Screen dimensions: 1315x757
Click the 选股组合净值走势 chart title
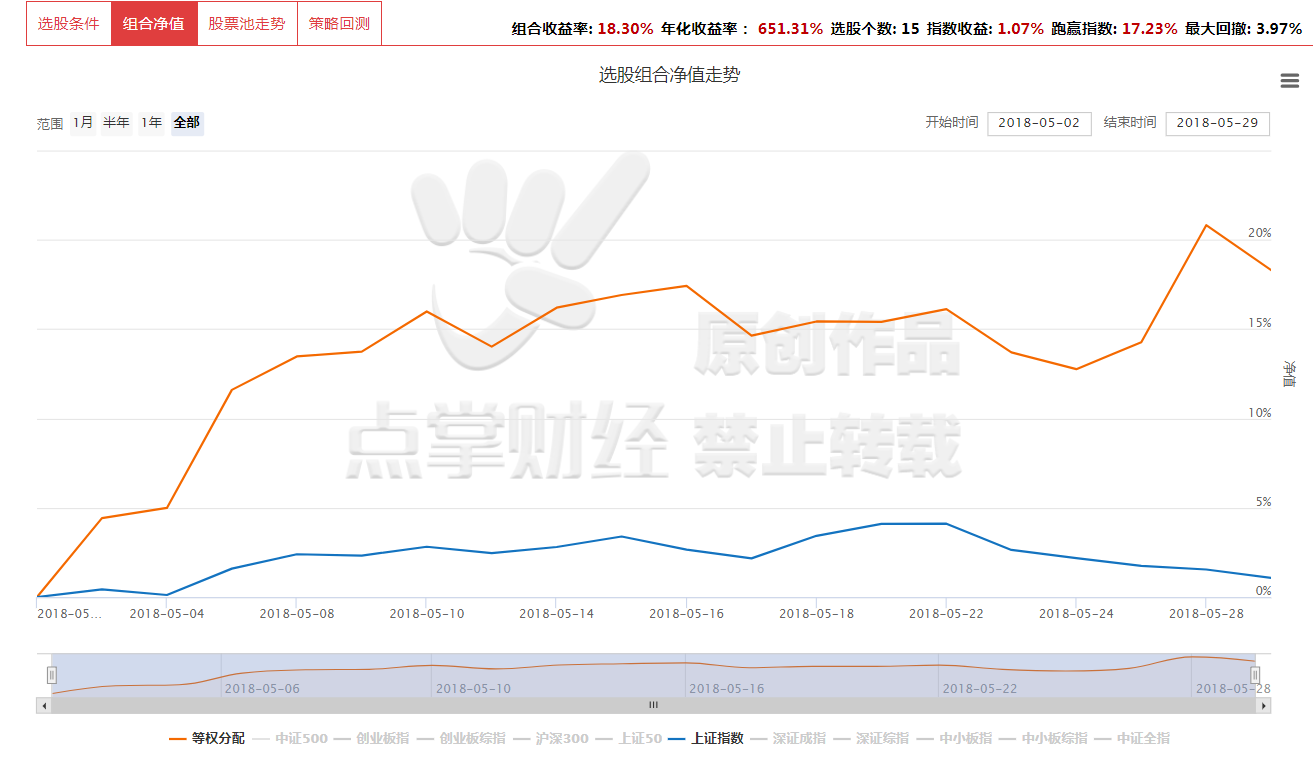pos(669,75)
